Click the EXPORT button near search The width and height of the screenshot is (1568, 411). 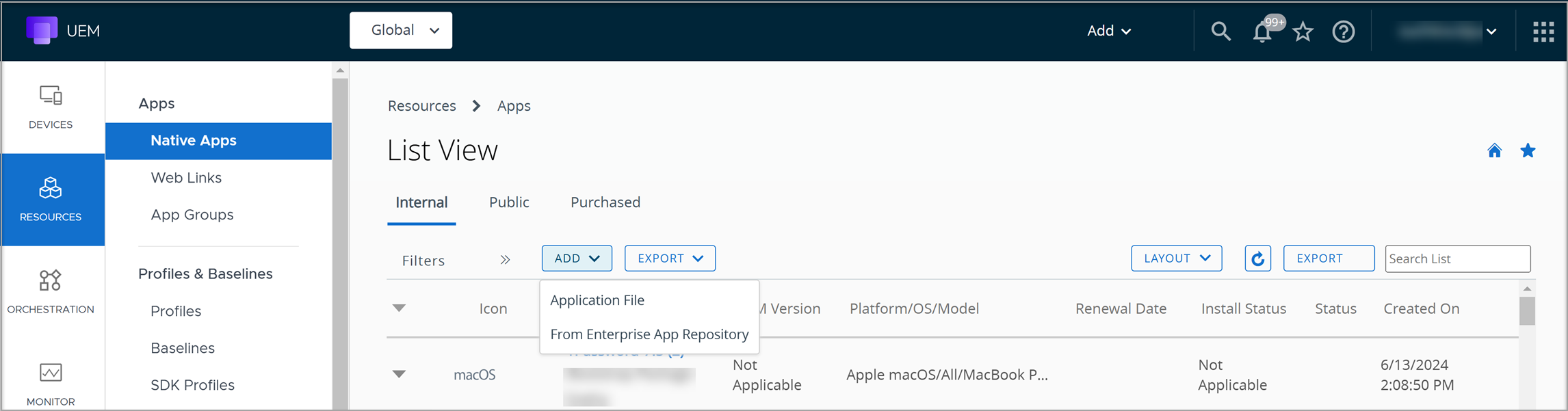tap(1329, 258)
